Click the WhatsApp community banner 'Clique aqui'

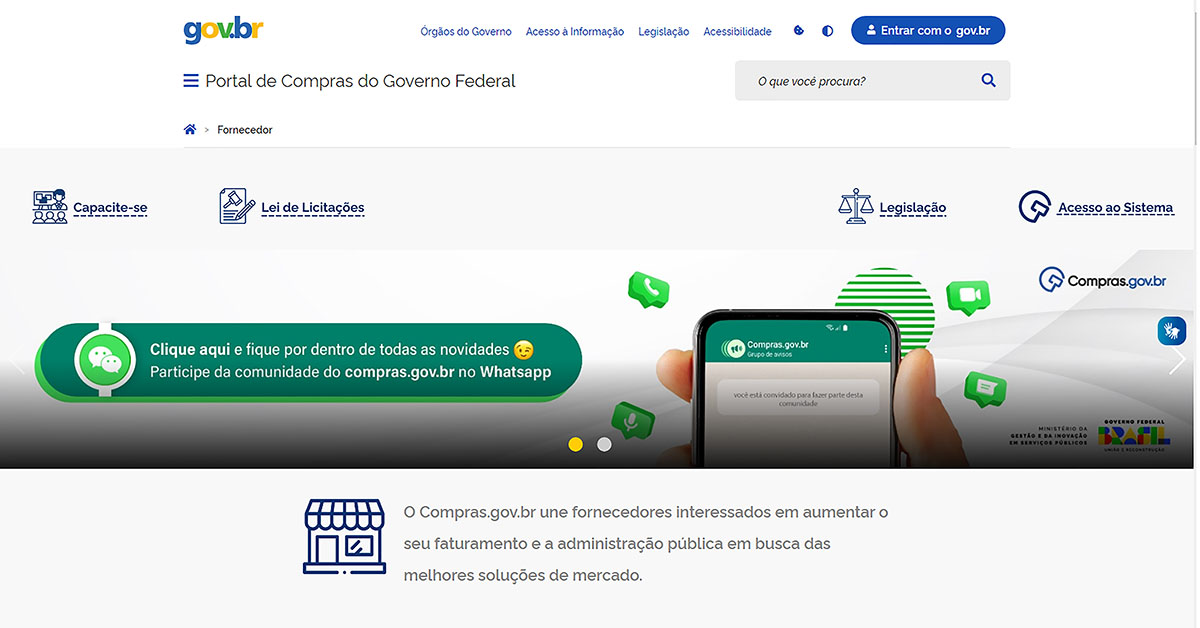click(x=308, y=361)
